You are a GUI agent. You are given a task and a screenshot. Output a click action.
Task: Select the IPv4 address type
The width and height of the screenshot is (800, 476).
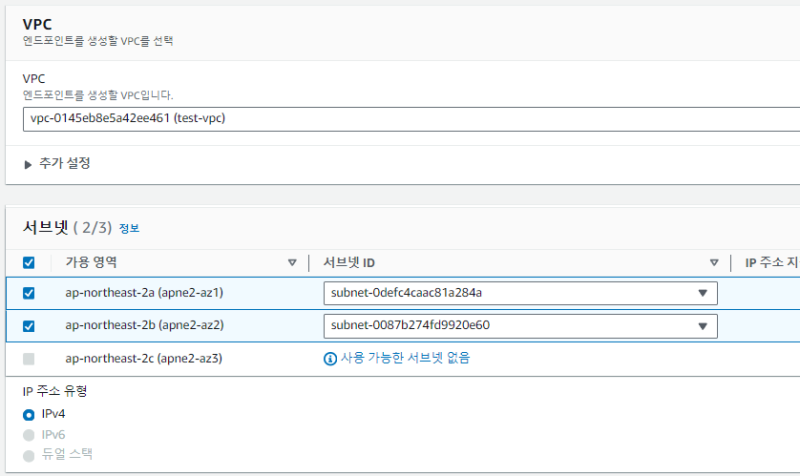pyautogui.click(x=29, y=414)
